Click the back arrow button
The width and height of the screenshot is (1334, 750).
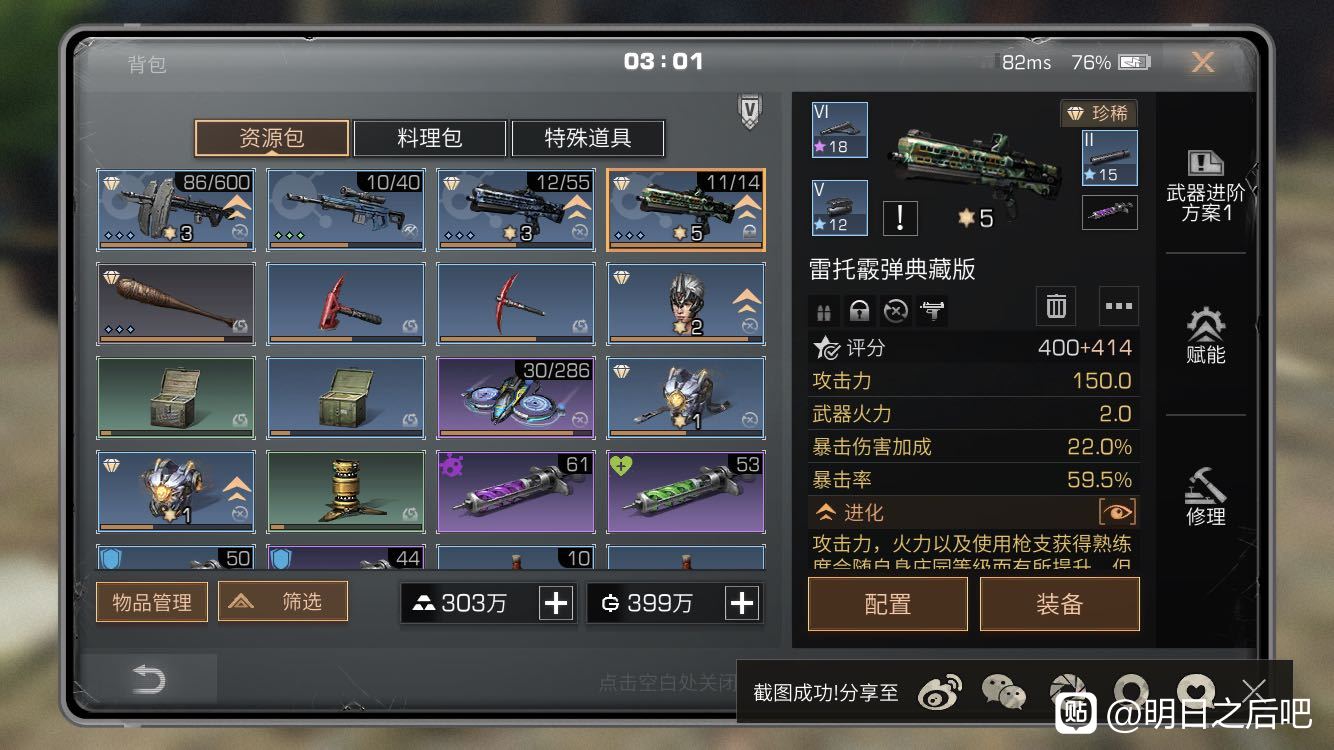point(148,680)
